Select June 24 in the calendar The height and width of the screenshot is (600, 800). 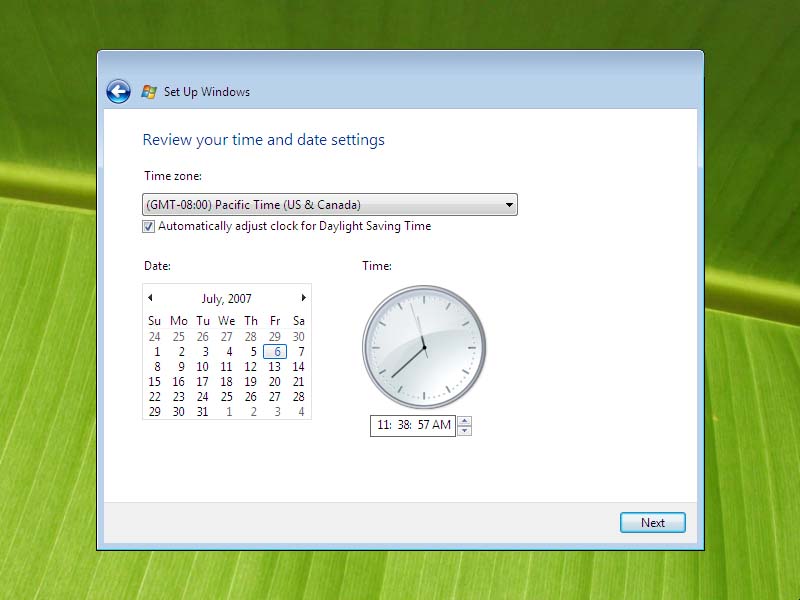pos(155,337)
